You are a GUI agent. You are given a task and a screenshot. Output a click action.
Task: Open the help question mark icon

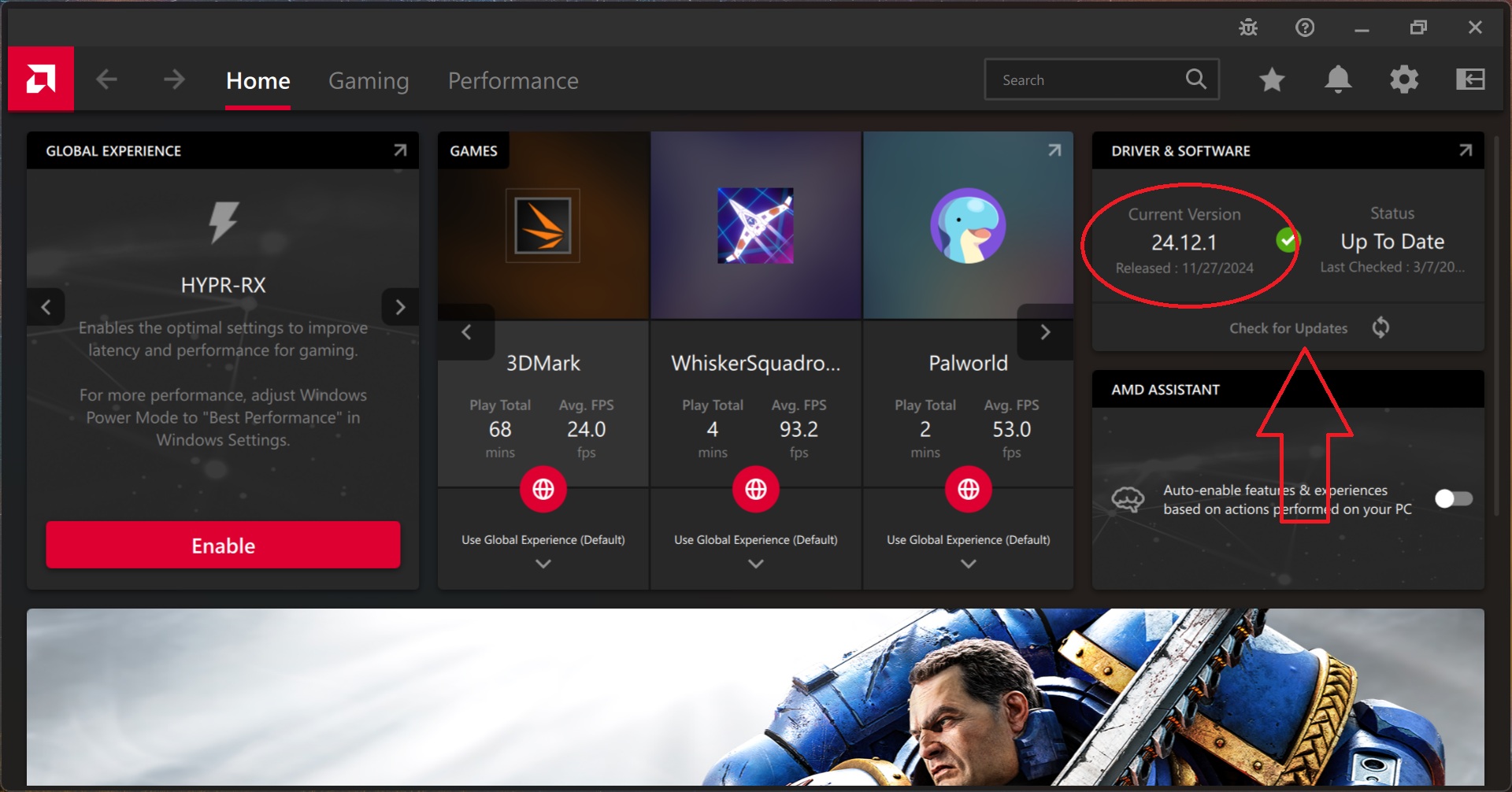(x=1305, y=28)
